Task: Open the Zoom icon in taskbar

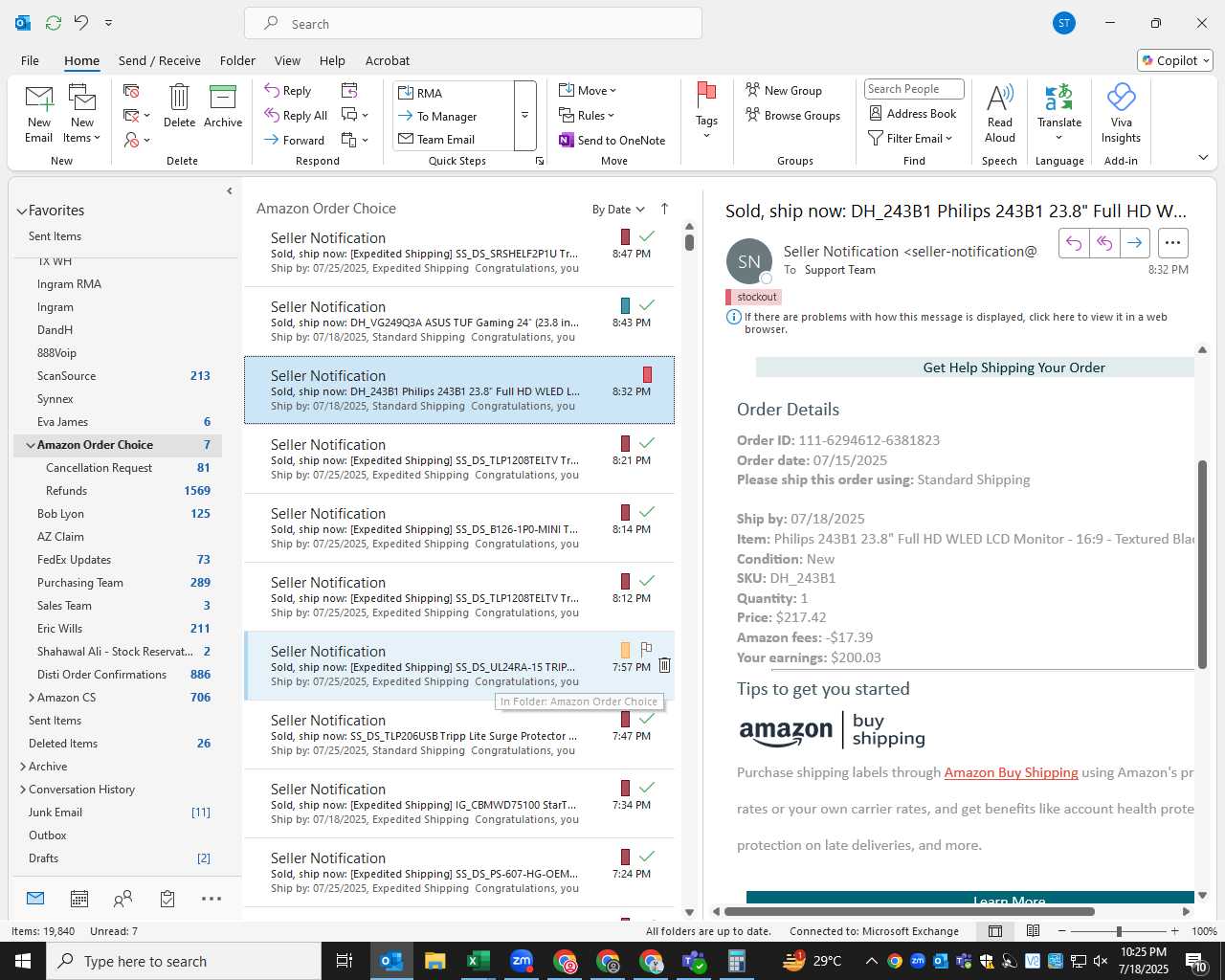Action: (x=522, y=961)
